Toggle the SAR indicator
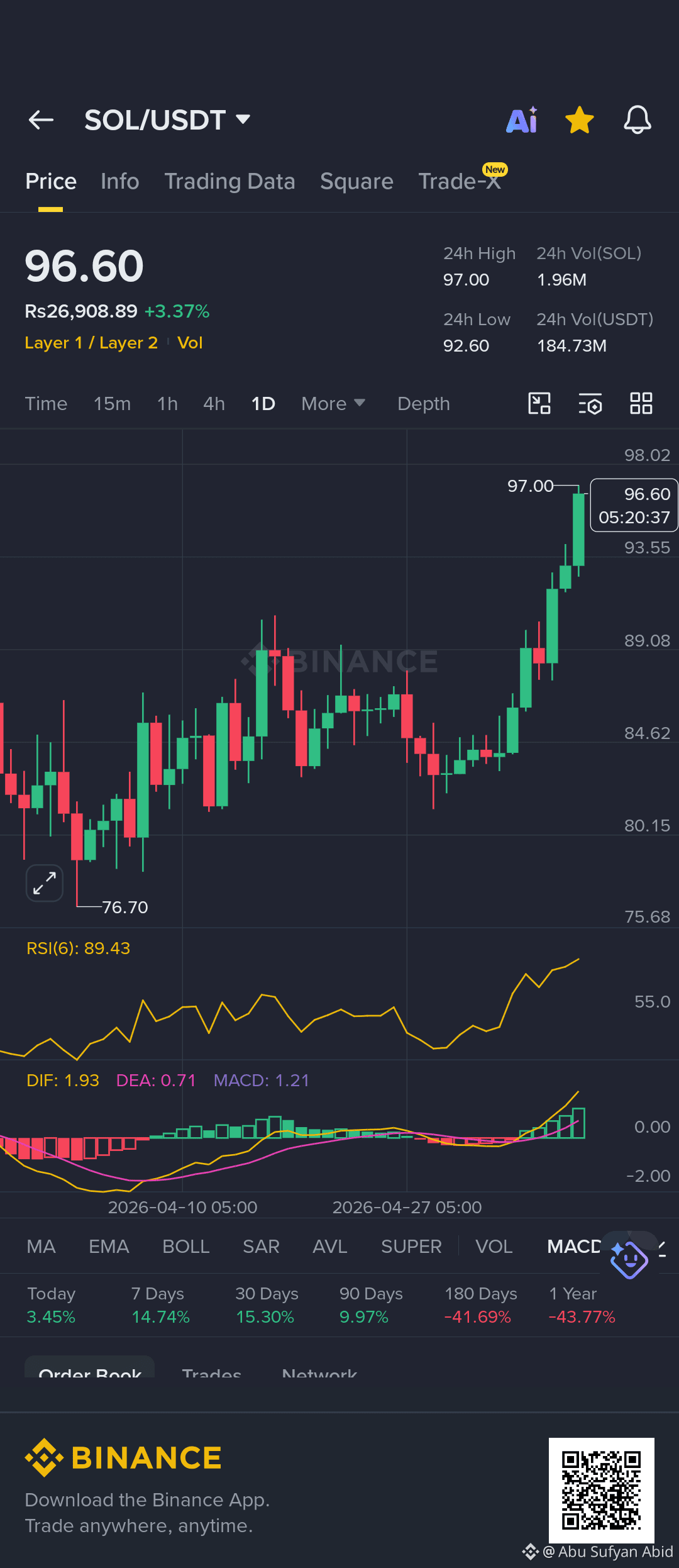This screenshot has width=679, height=1568. [x=261, y=1246]
